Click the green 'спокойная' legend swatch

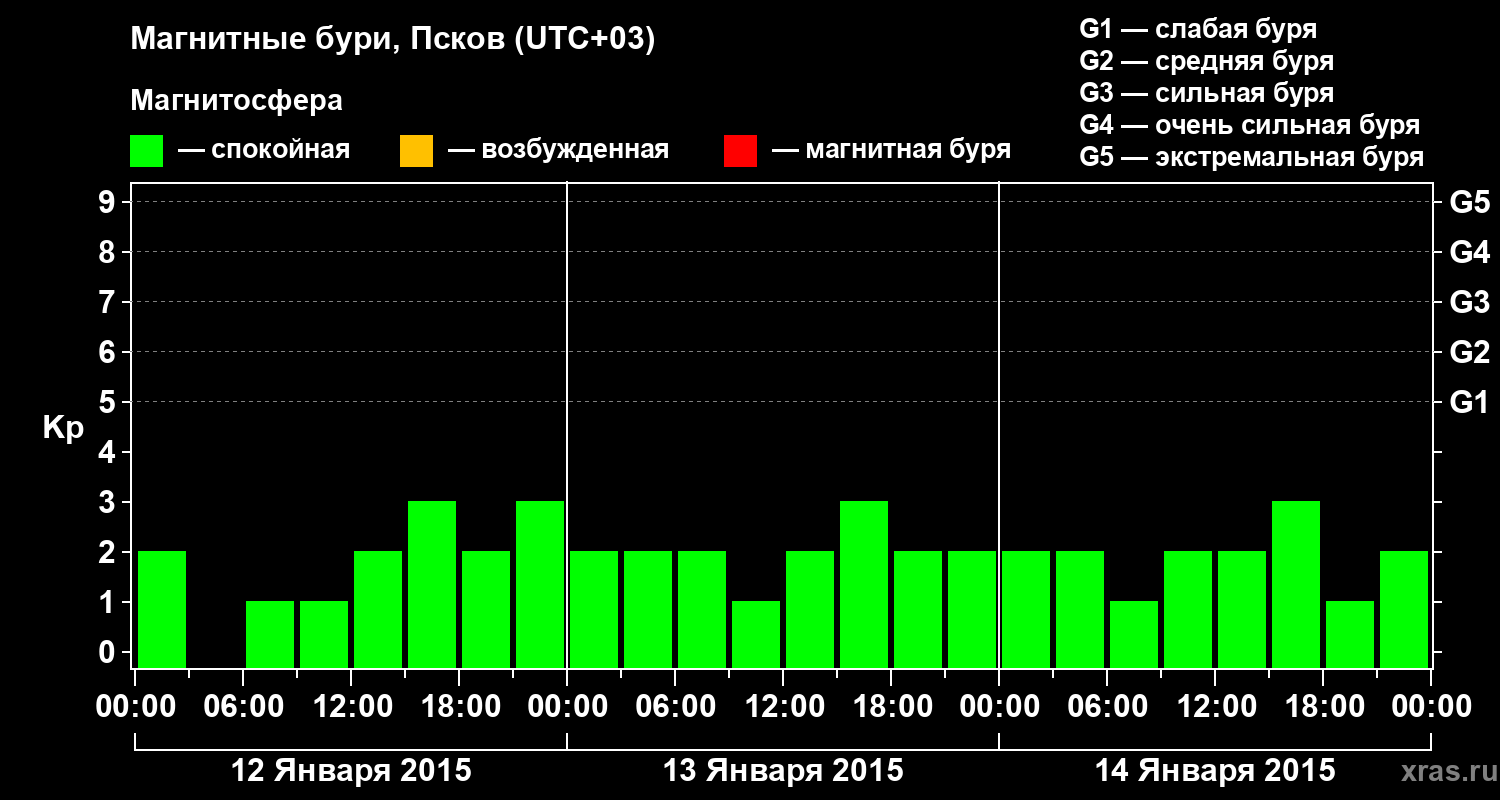pyautogui.click(x=147, y=150)
